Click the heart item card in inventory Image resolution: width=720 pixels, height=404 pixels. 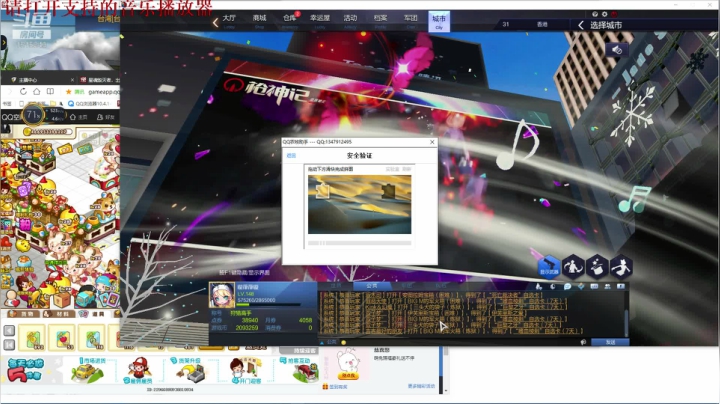62,338
